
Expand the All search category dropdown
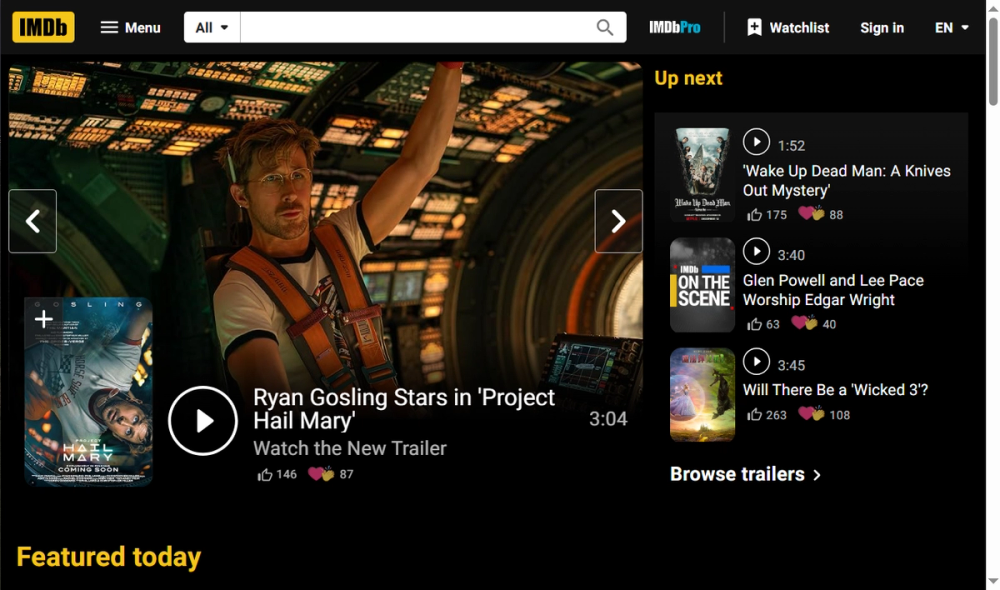tap(212, 27)
